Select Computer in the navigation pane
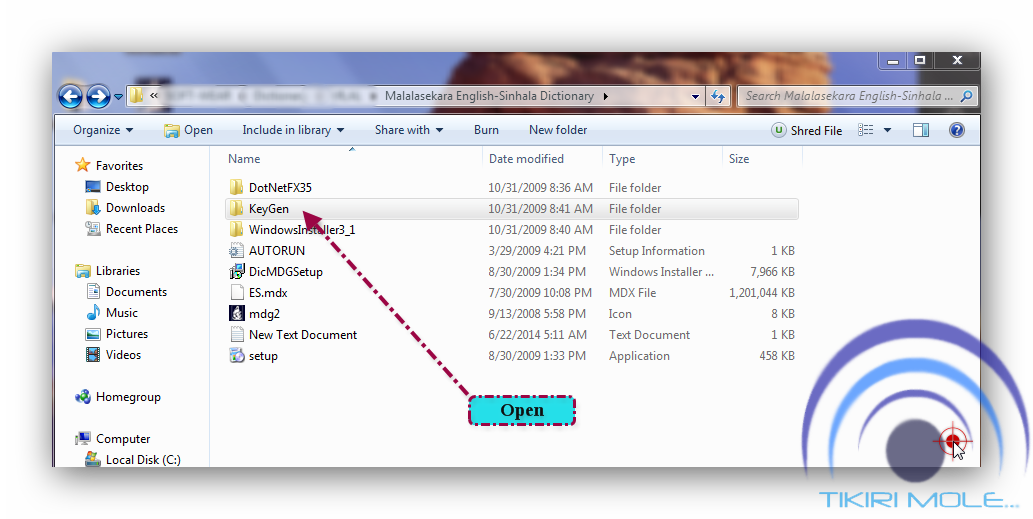1033x519 pixels. point(113,439)
